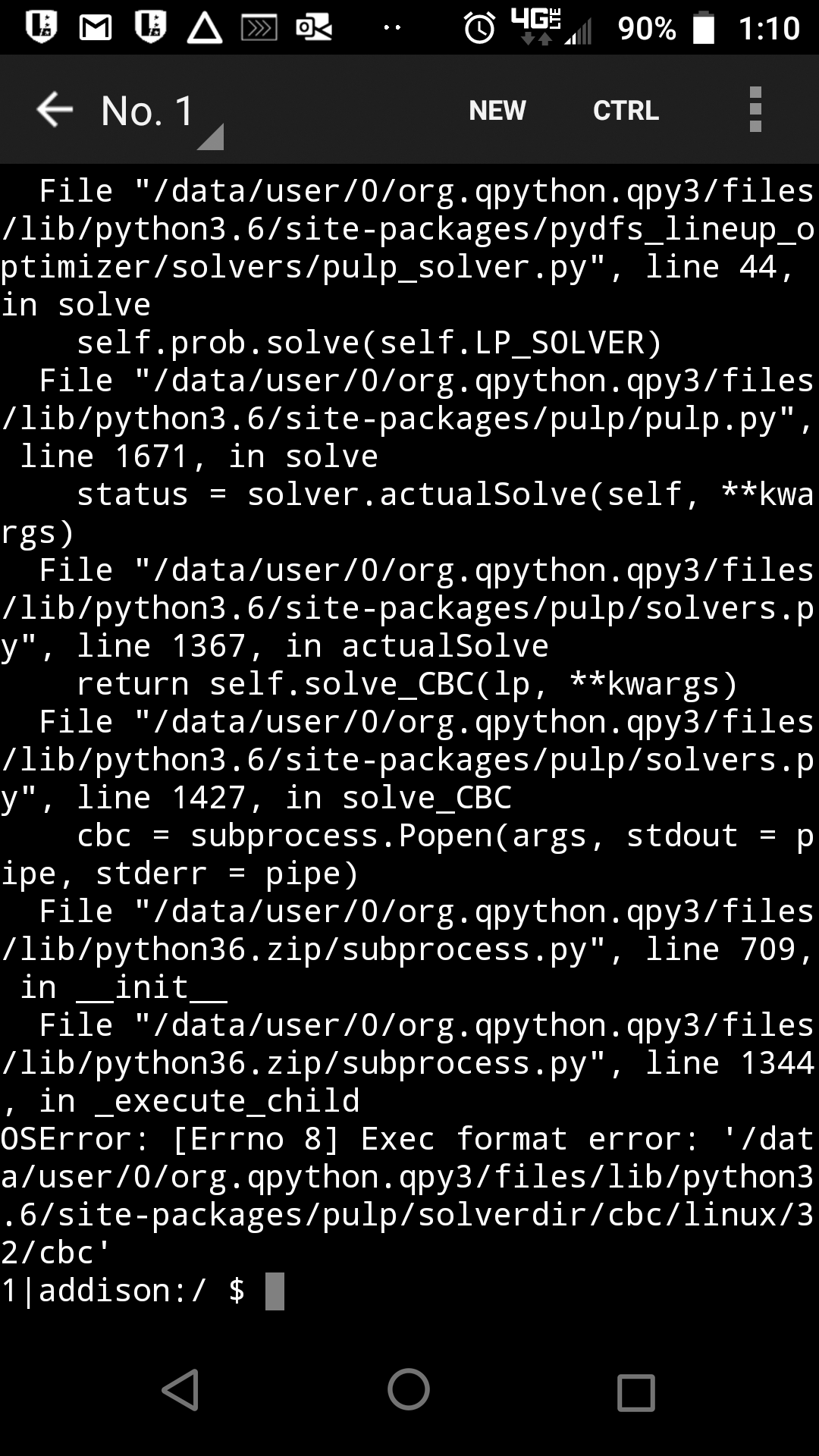Viewport: 819px width, 1456px height.
Task: Select the OSError Exec format error line
Action: tap(409, 1137)
